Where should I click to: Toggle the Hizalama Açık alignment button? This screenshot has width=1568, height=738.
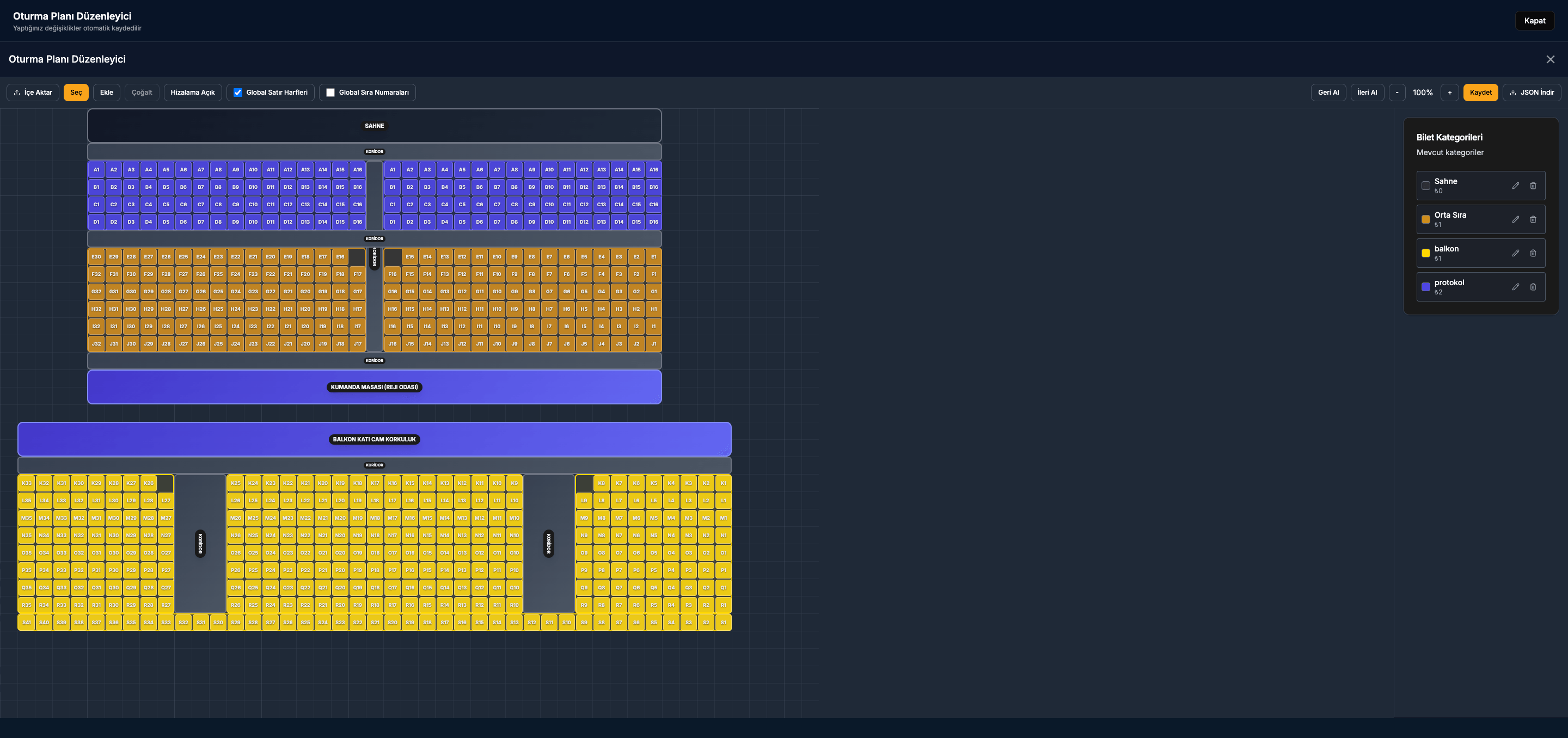click(x=192, y=93)
